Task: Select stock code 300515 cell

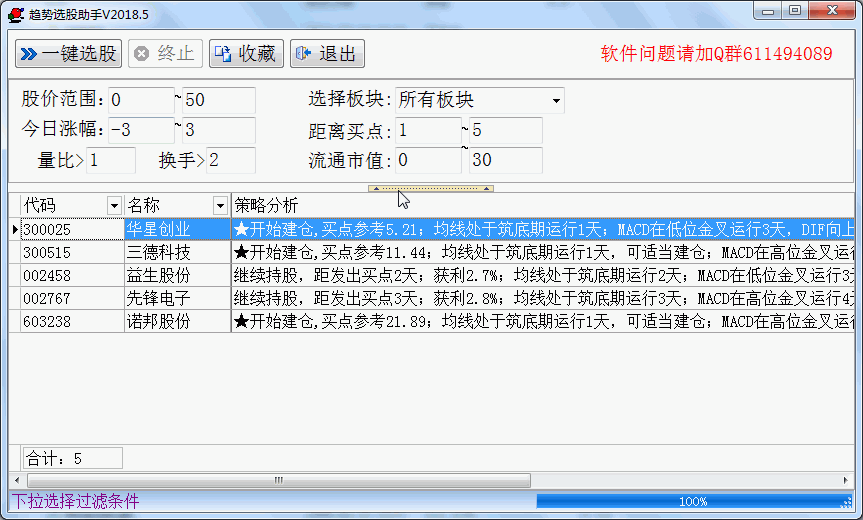Action: pyautogui.click(x=72, y=253)
